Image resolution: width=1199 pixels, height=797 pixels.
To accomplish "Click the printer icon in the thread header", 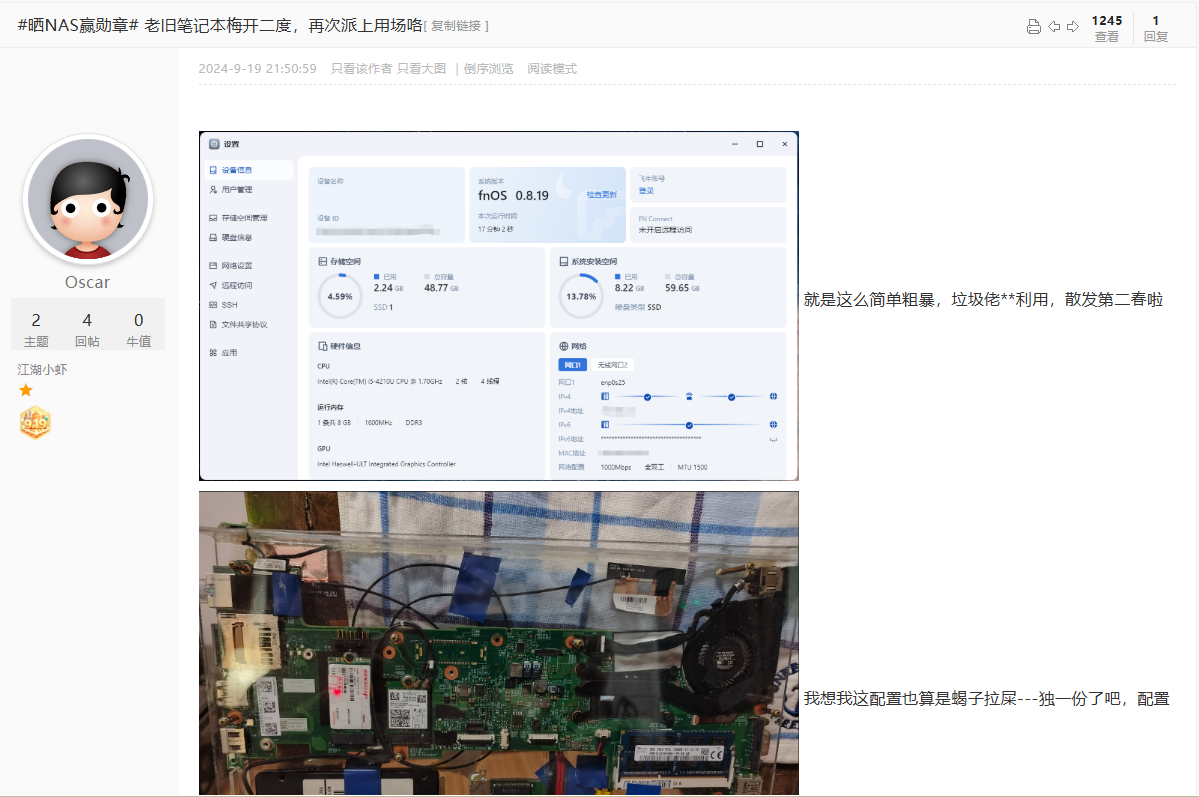I will pos(1033,27).
